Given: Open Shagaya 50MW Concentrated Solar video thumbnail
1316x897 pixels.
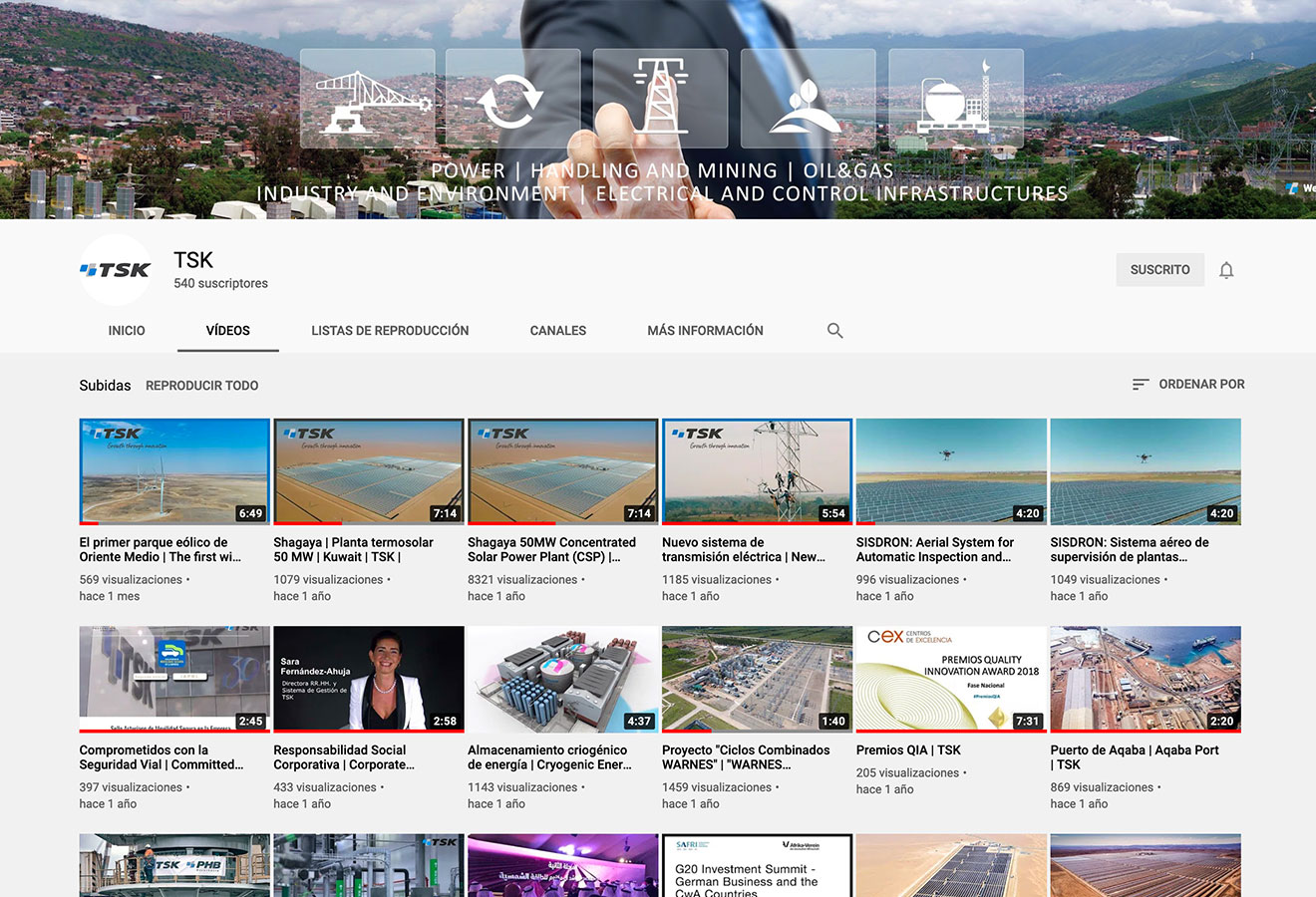Looking at the screenshot, I should coord(563,471).
